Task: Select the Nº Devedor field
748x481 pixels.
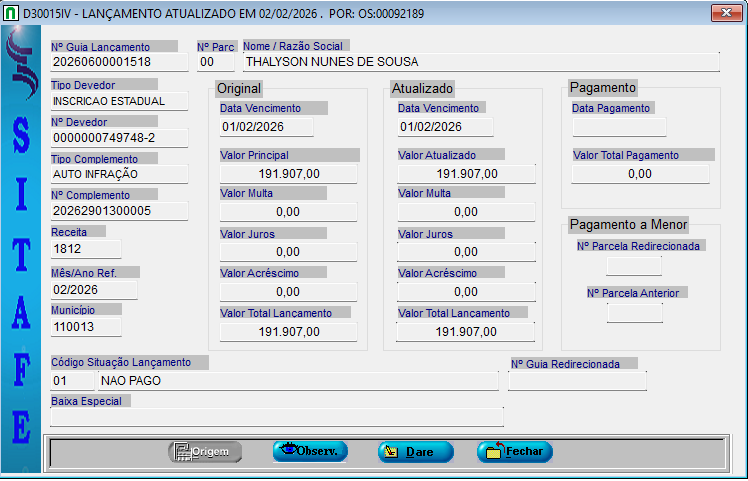Action: (x=119, y=137)
